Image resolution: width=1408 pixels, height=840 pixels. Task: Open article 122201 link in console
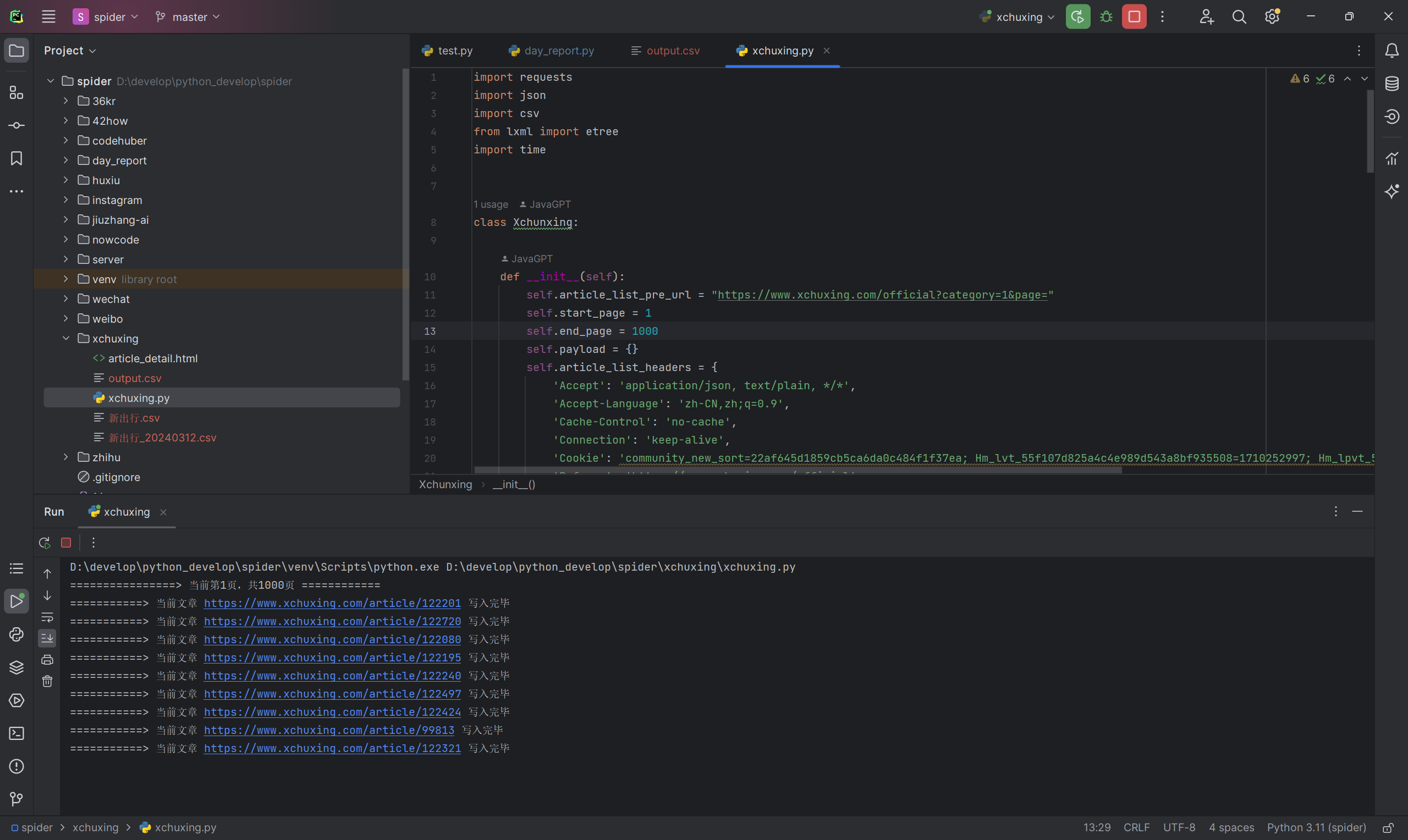click(x=332, y=604)
